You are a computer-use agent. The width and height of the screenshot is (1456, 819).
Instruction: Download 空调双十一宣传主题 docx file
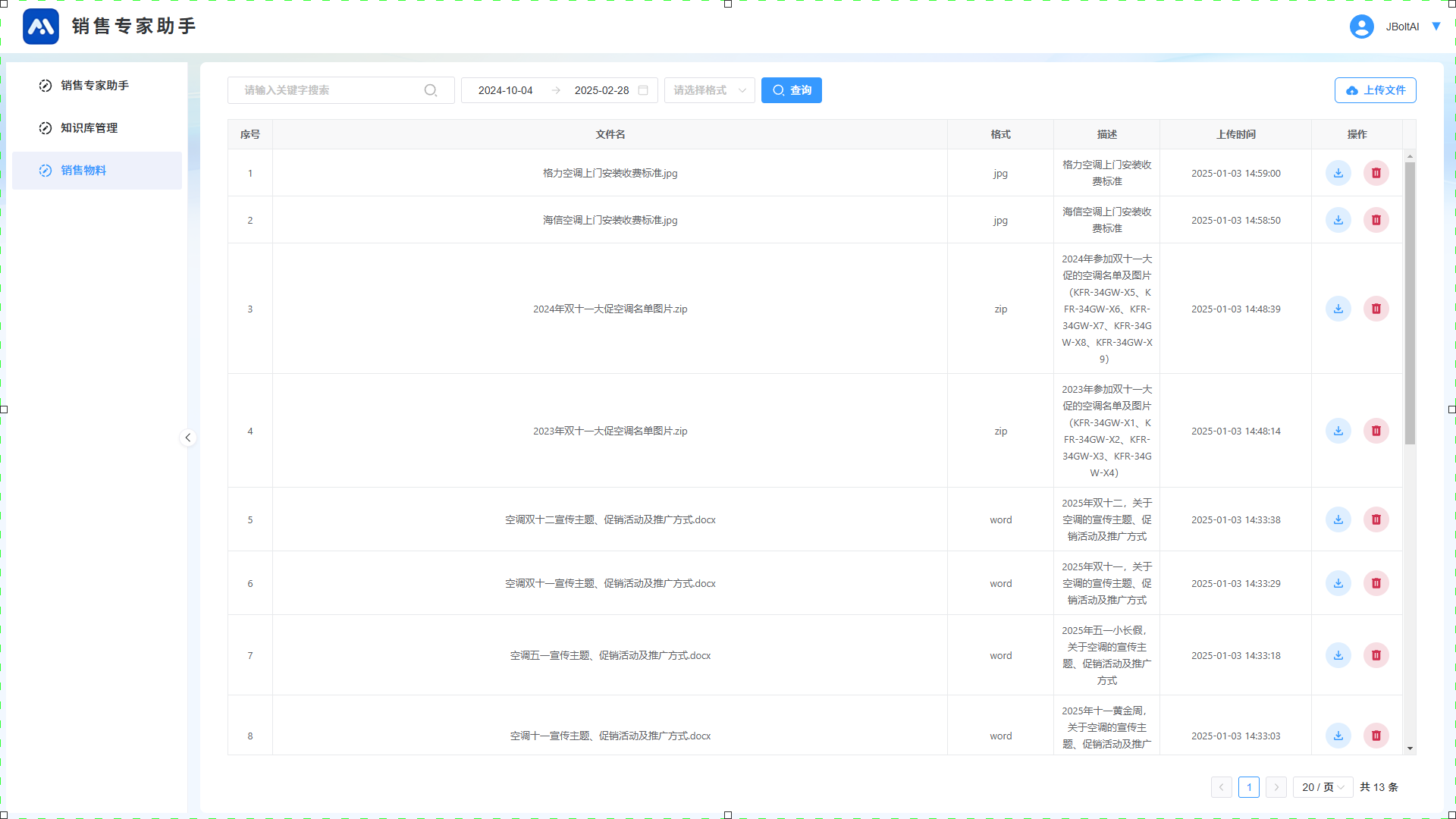pyautogui.click(x=1338, y=583)
